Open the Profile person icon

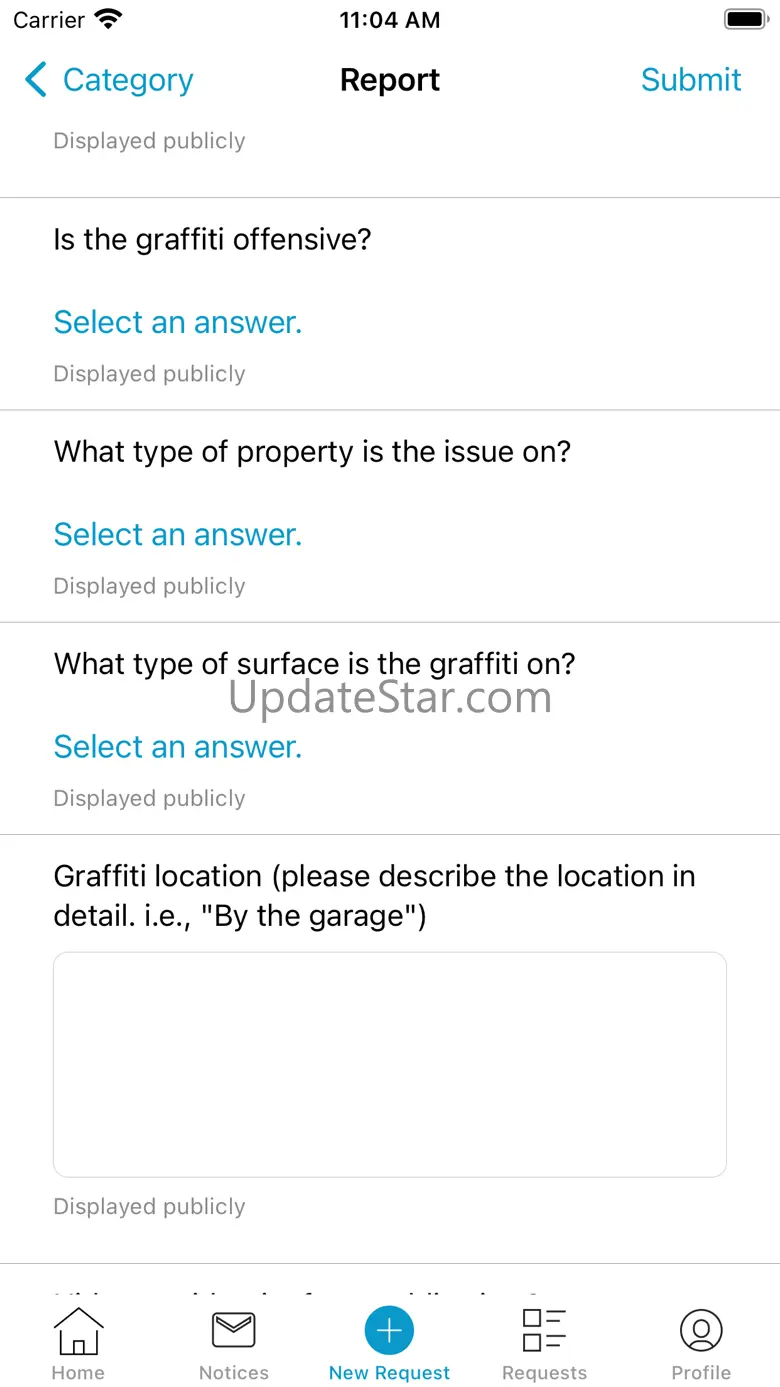coord(701,1331)
